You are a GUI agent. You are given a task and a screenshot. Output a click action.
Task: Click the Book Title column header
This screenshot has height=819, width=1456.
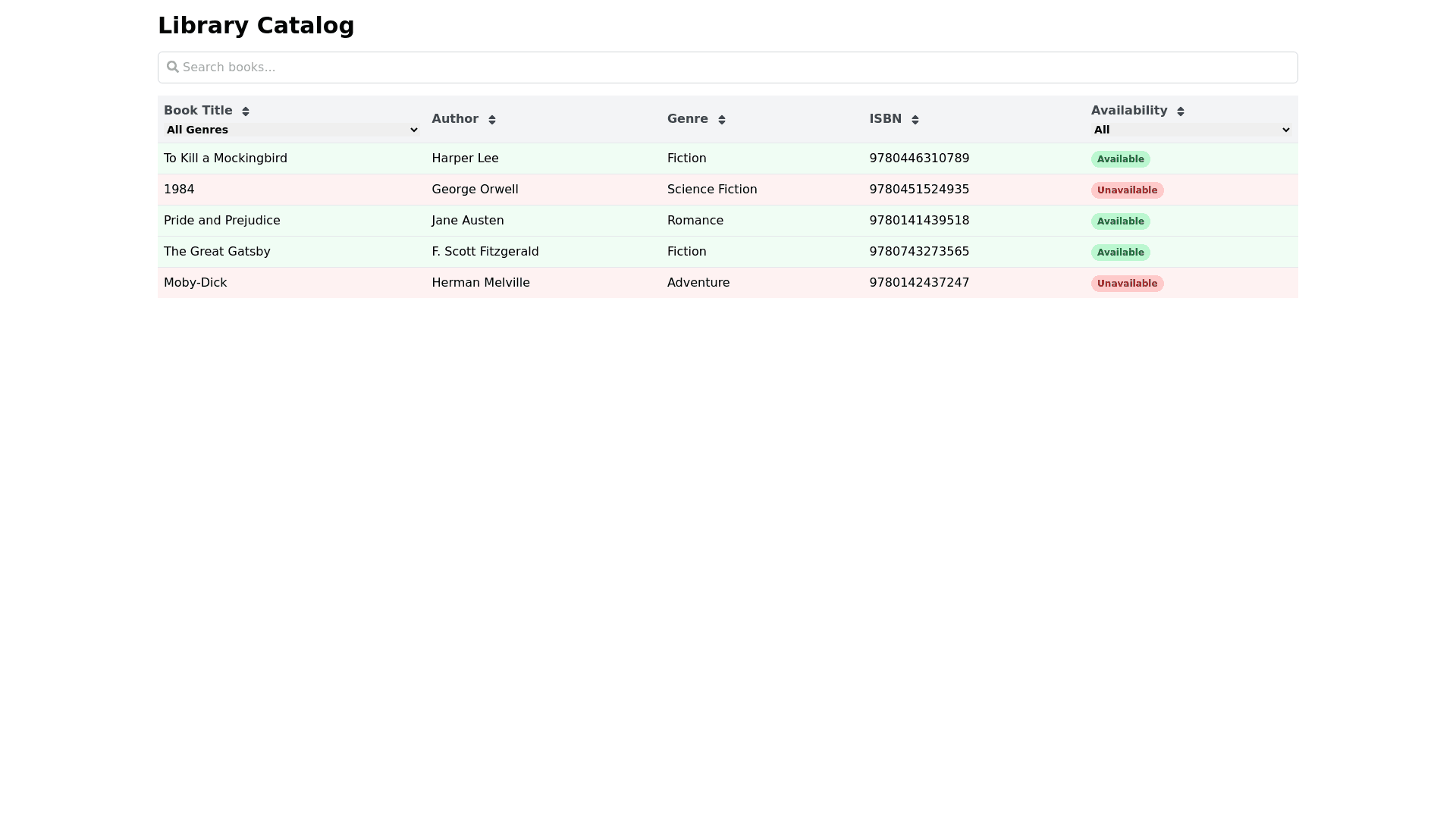click(x=198, y=111)
